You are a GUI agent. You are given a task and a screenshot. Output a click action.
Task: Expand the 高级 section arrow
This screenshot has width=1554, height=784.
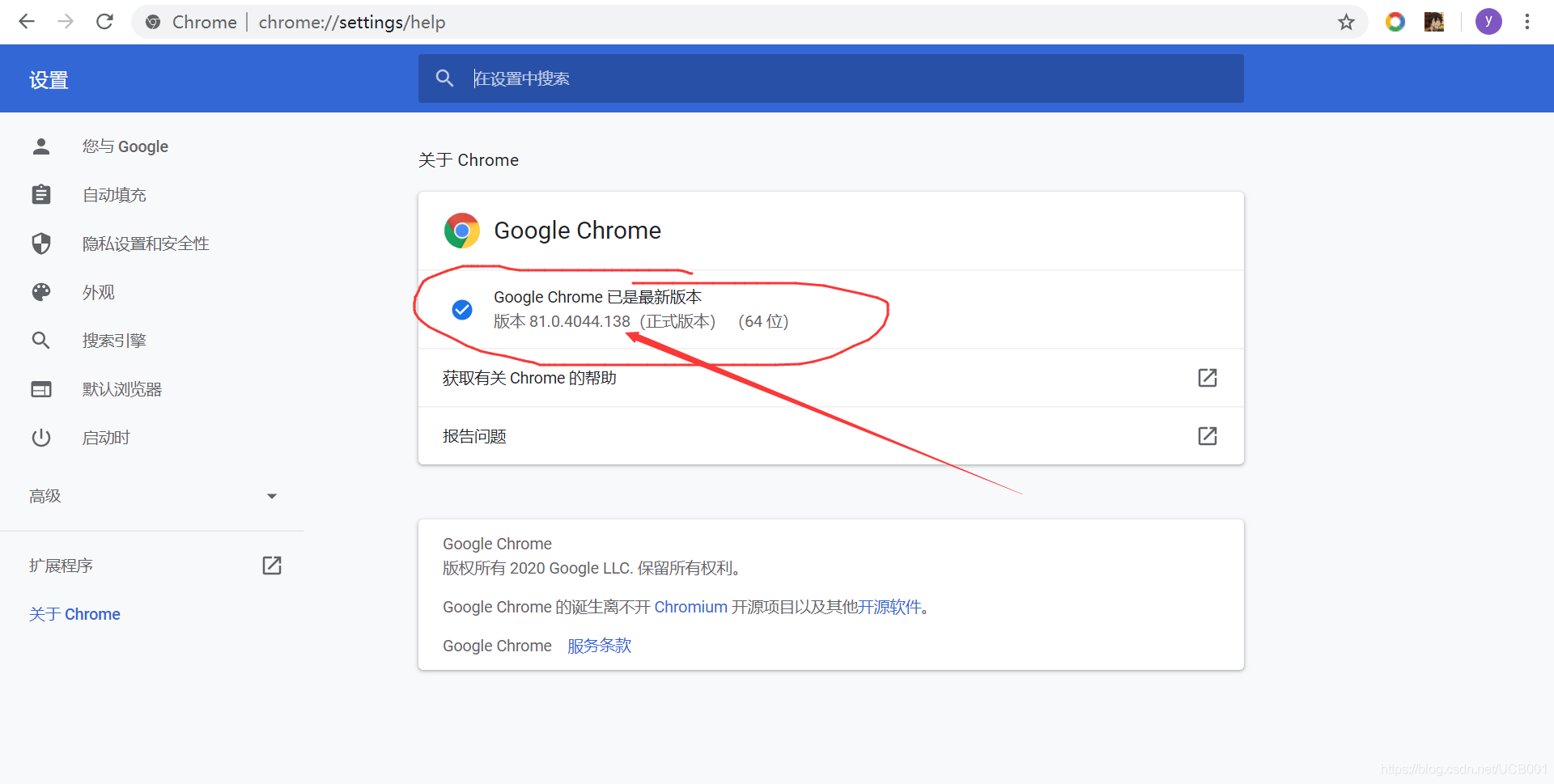[x=272, y=496]
